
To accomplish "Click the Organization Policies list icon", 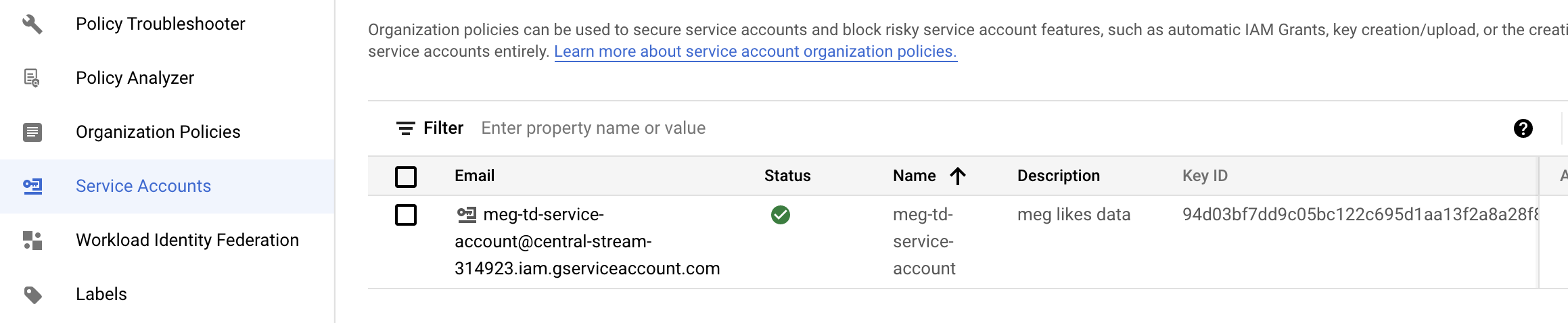I will tap(32, 132).
